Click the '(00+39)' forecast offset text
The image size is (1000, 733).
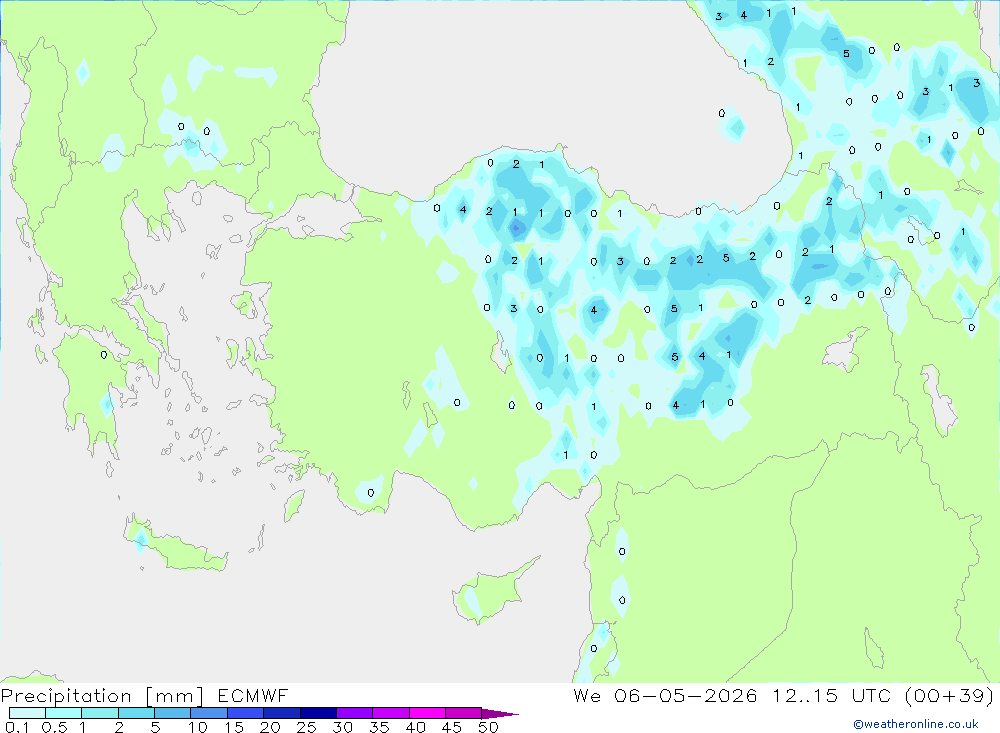pyautogui.click(x=949, y=695)
